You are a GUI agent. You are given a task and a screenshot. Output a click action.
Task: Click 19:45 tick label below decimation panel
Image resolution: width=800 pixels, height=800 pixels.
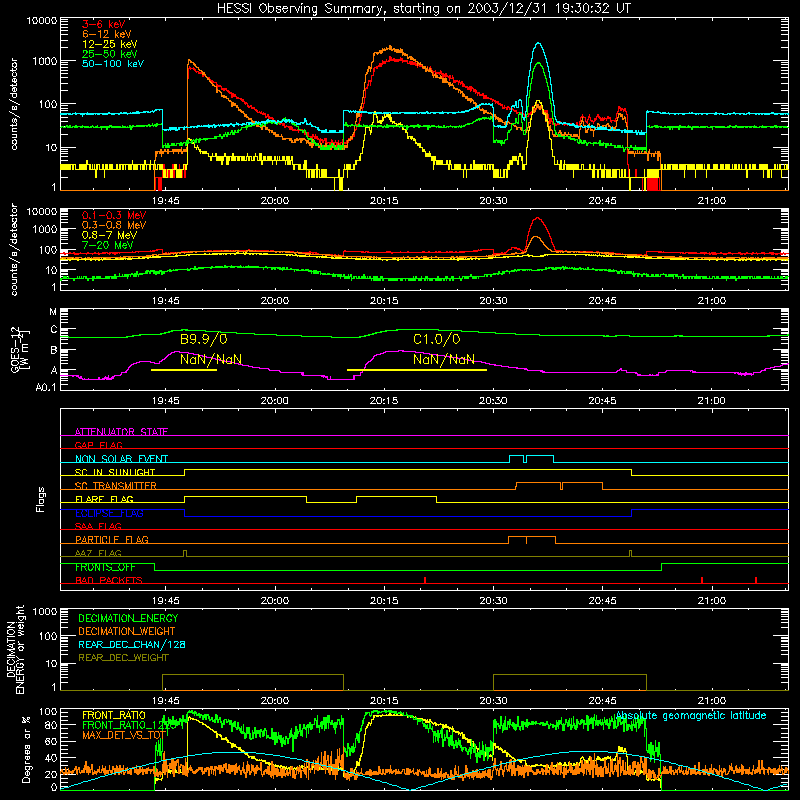(165, 701)
